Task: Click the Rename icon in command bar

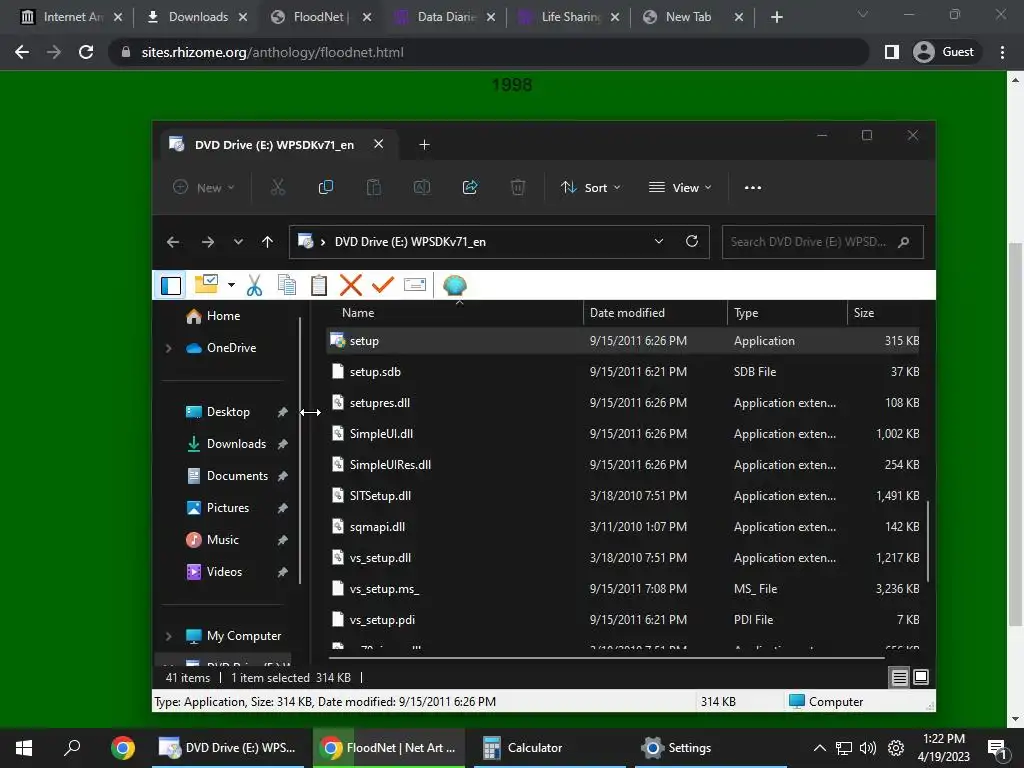Action: pos(422,187)
